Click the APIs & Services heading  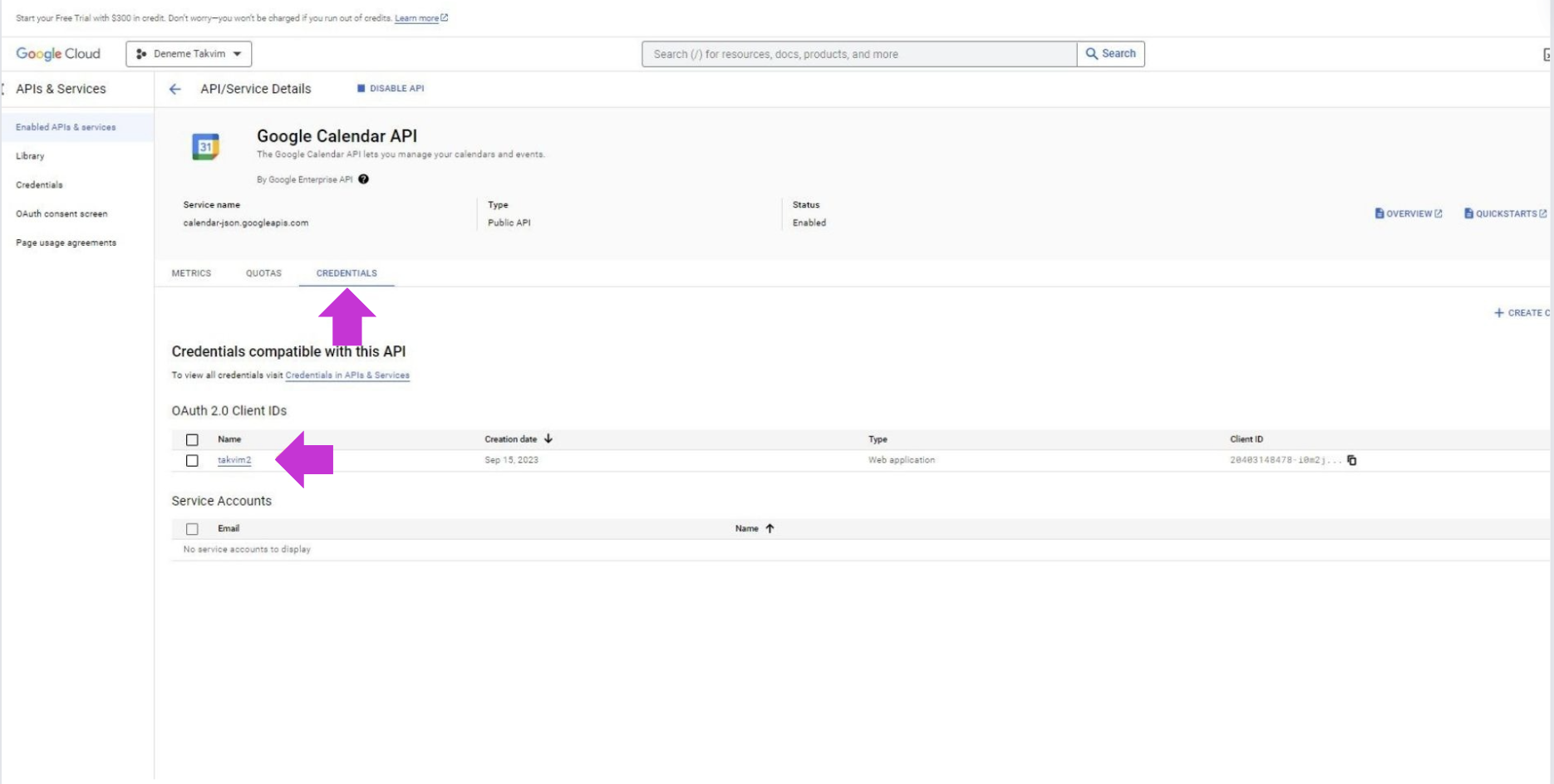pos(61,89)
